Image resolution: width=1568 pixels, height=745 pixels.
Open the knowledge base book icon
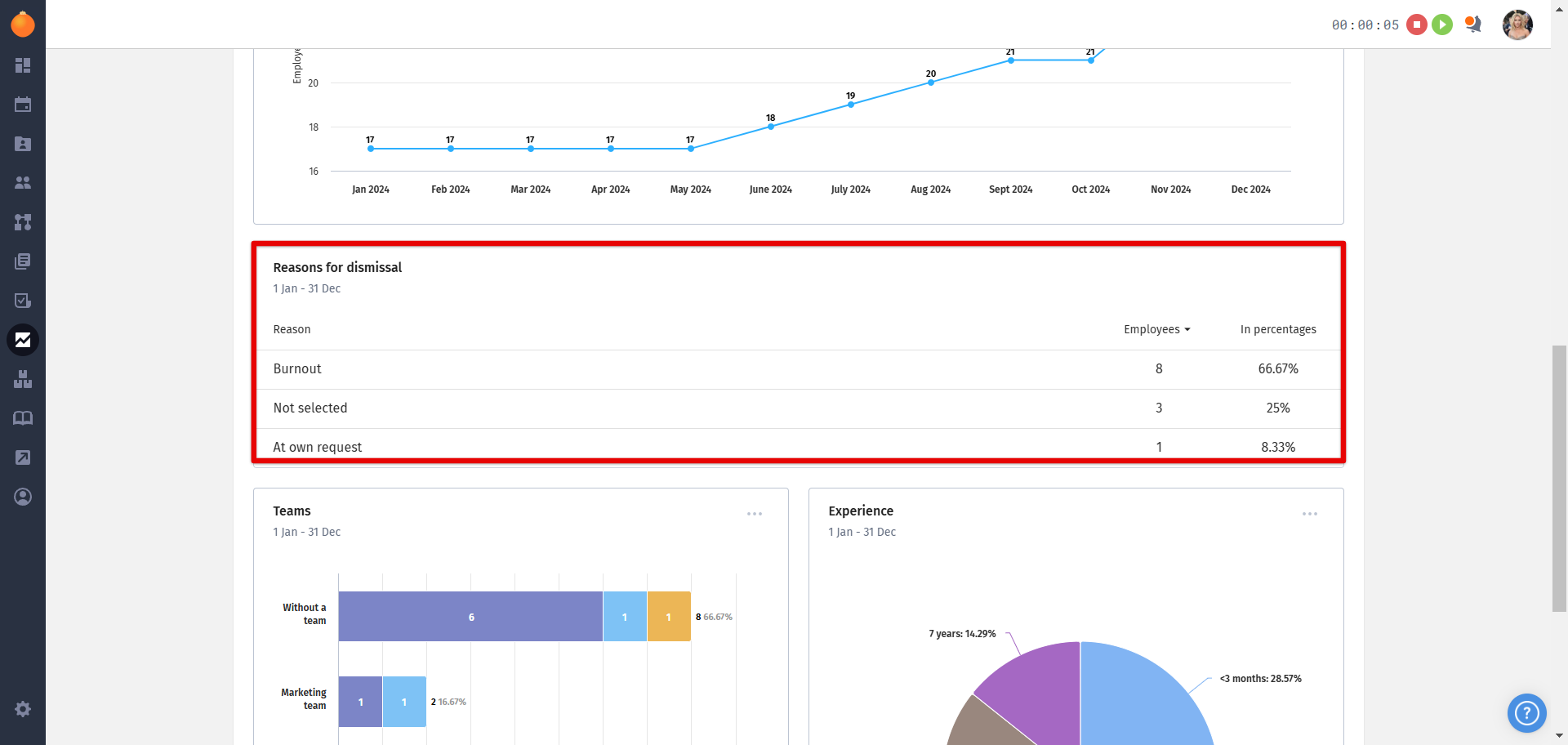click(x=23, y=418)
